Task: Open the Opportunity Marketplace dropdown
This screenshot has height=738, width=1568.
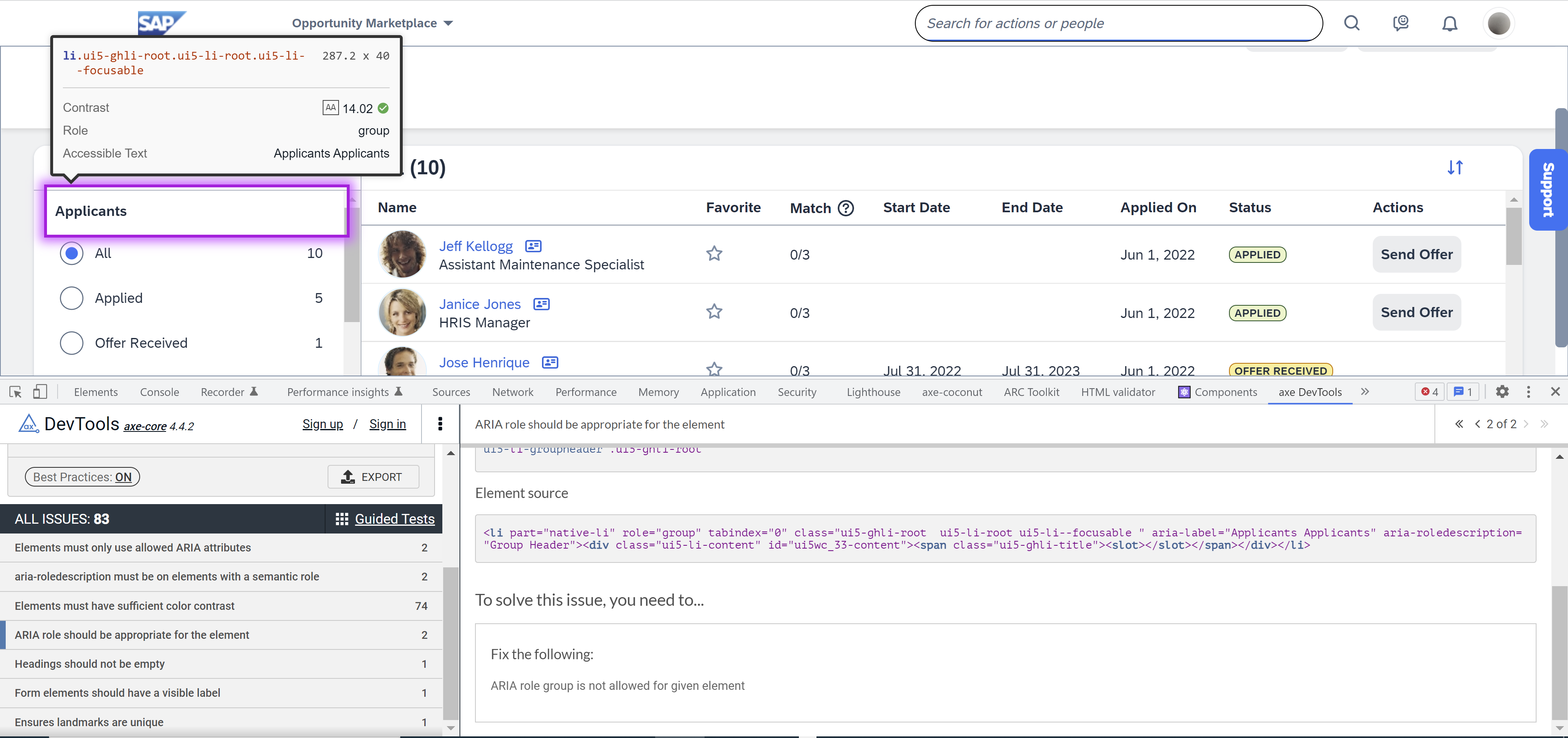Action: [372, 23]
